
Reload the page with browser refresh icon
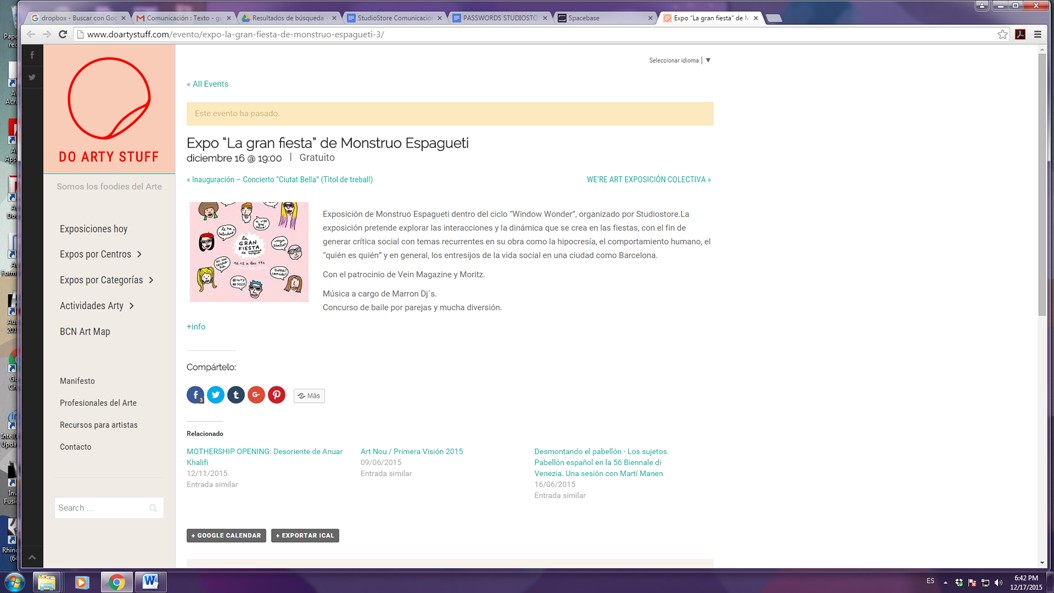[63, 34]
